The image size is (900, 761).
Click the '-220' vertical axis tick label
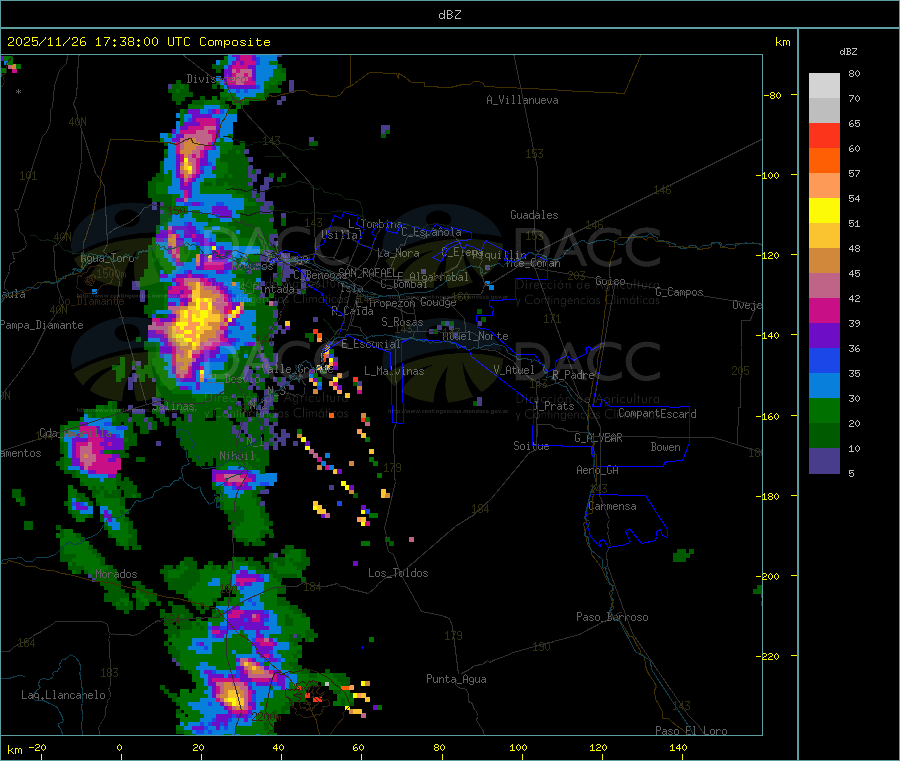767,656
